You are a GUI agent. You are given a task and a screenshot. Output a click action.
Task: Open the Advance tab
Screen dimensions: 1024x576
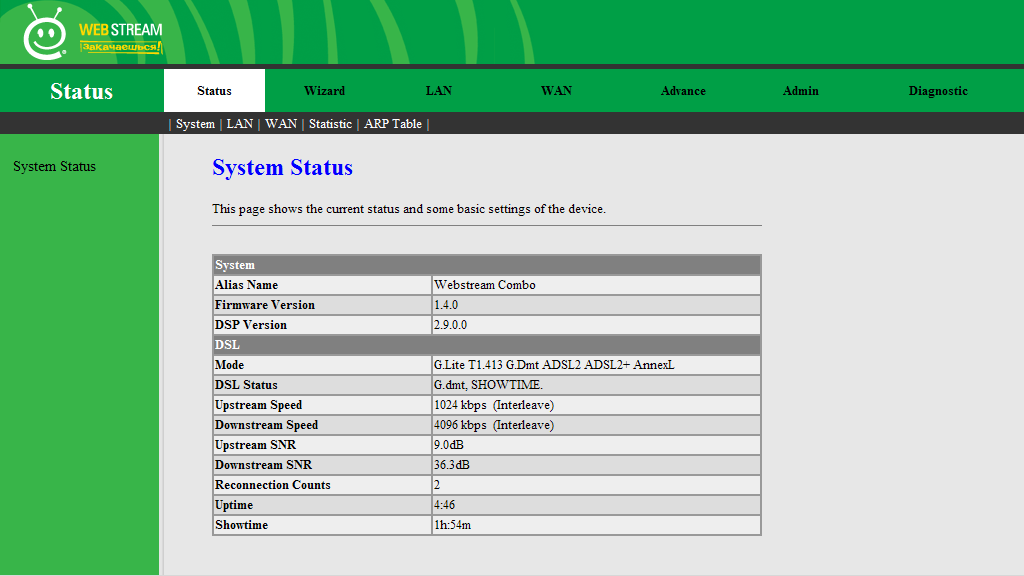(x=683, y=91)
